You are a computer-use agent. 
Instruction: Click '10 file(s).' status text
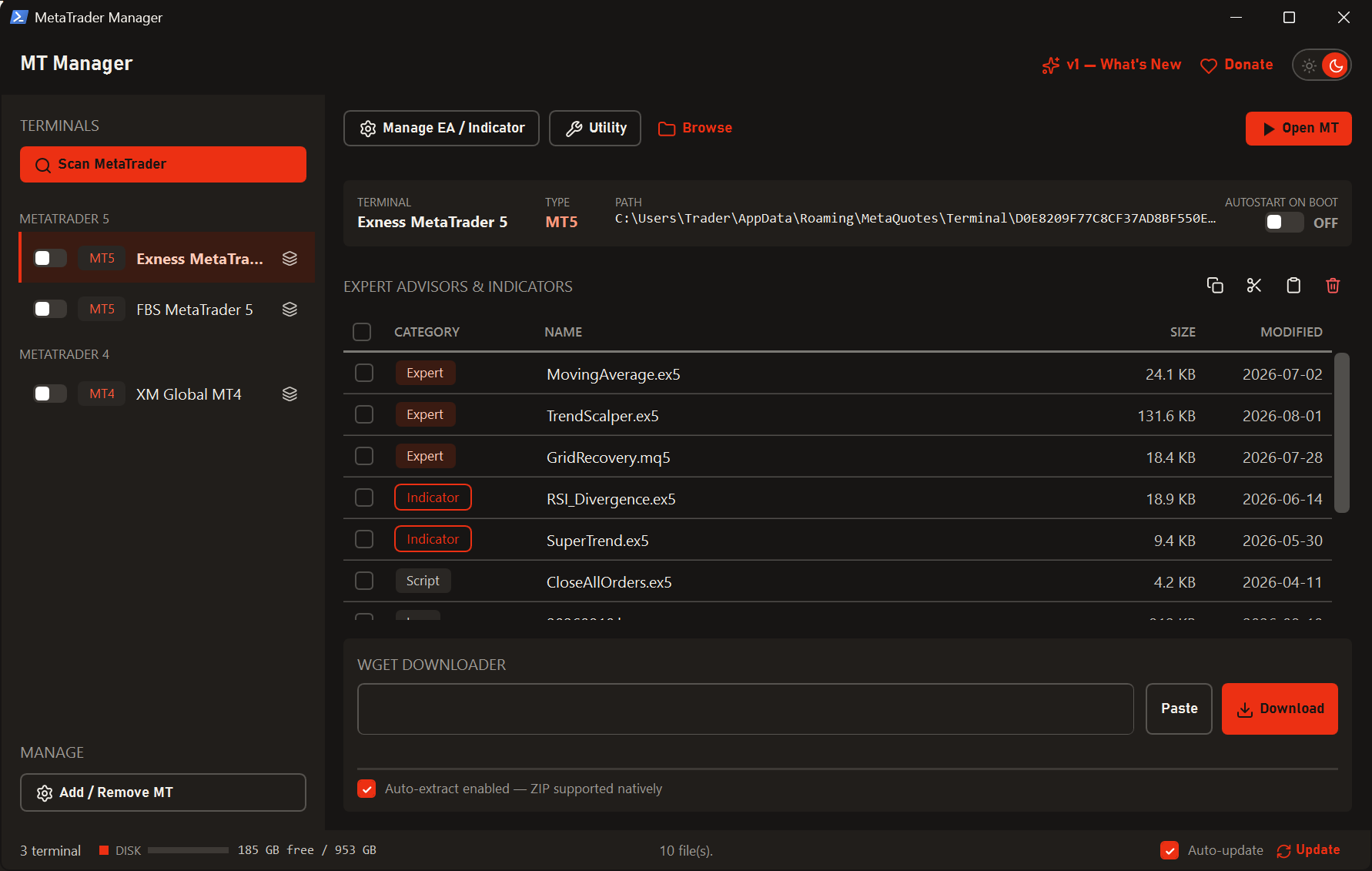686,851
